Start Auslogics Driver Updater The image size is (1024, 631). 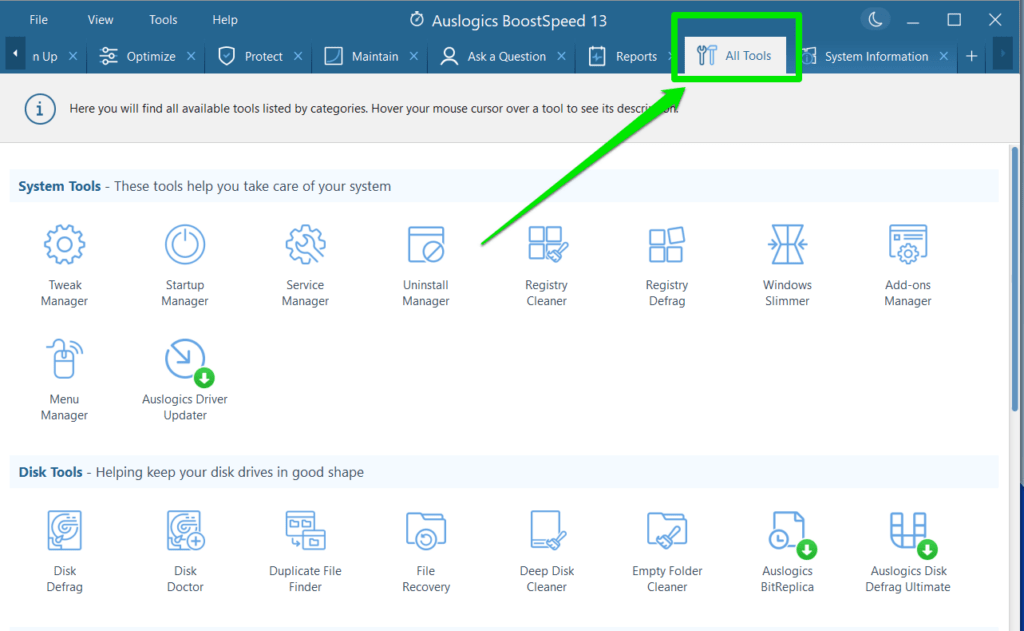(x=184, y=378)
